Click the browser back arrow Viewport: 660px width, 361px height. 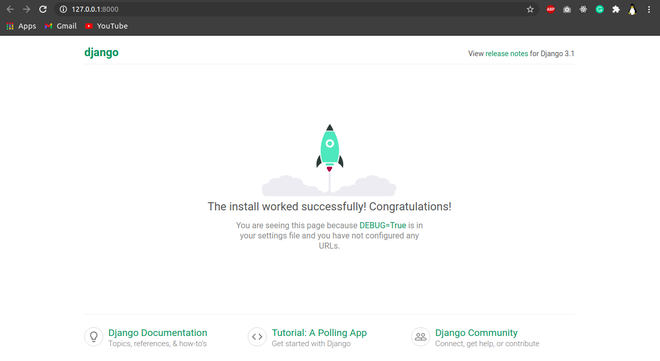10,9
